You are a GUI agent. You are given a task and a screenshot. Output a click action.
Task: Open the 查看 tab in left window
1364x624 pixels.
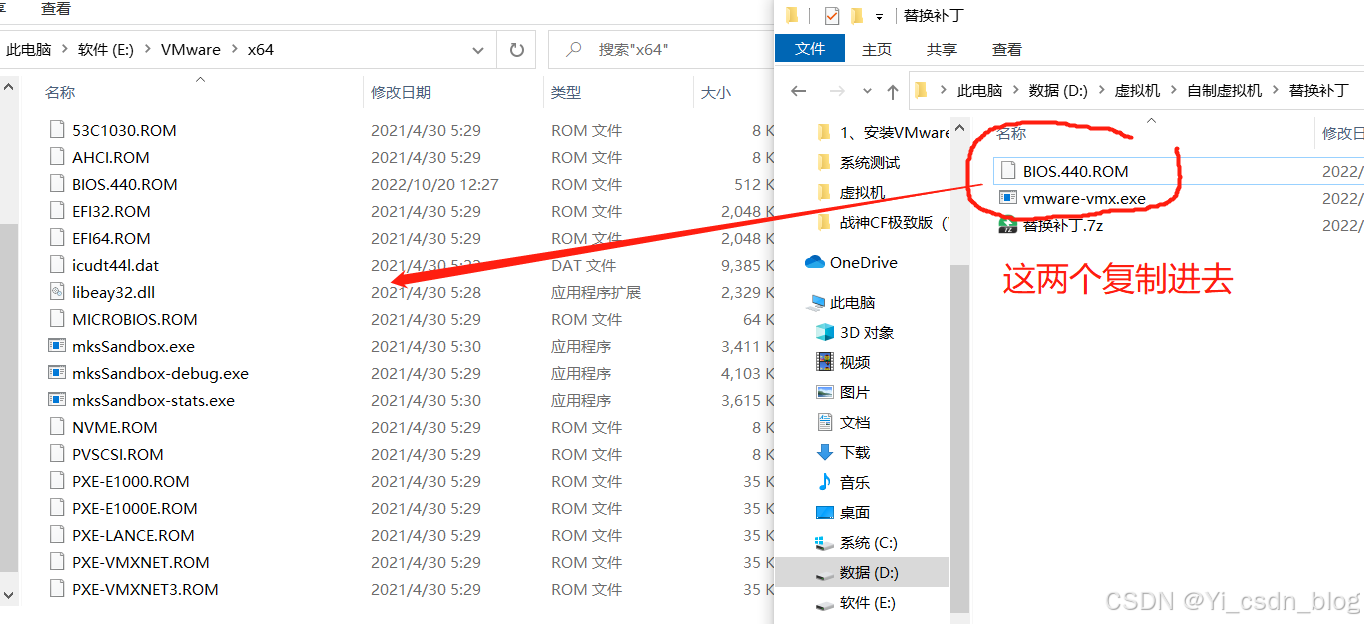(x=56, y=9)
